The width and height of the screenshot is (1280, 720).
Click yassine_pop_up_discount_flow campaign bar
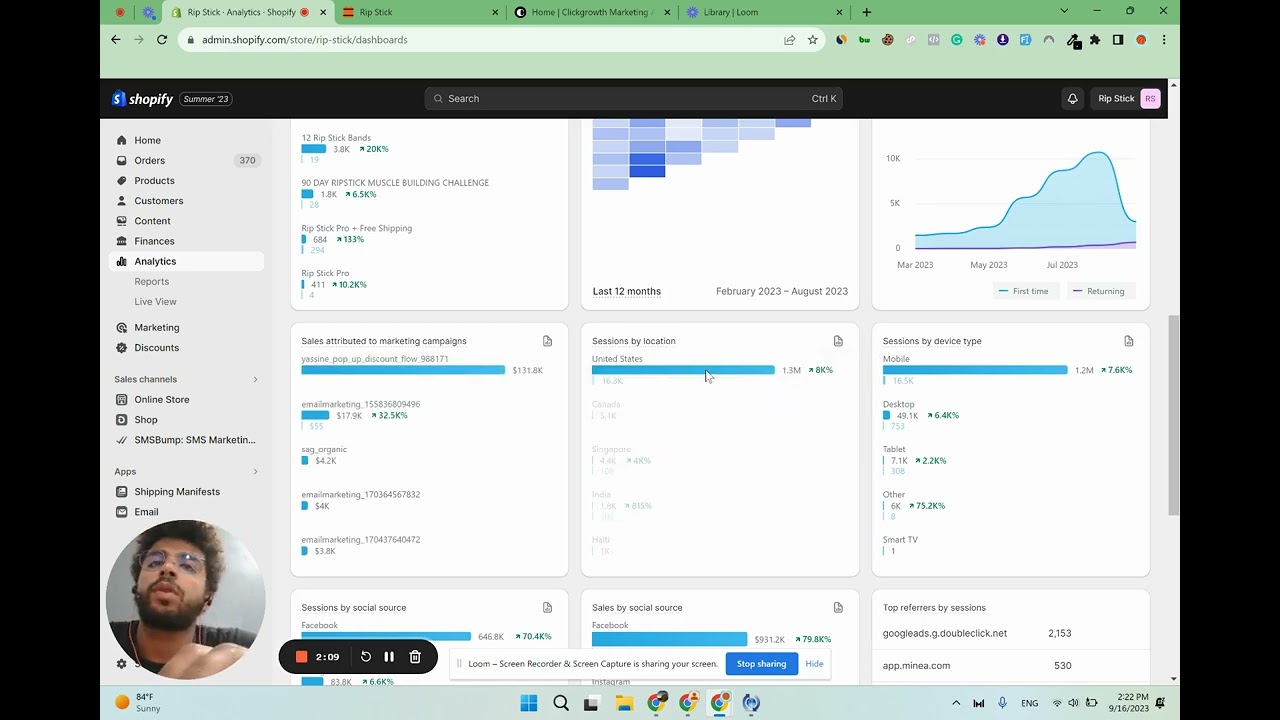pyautogui.click(x=403, y=370)
